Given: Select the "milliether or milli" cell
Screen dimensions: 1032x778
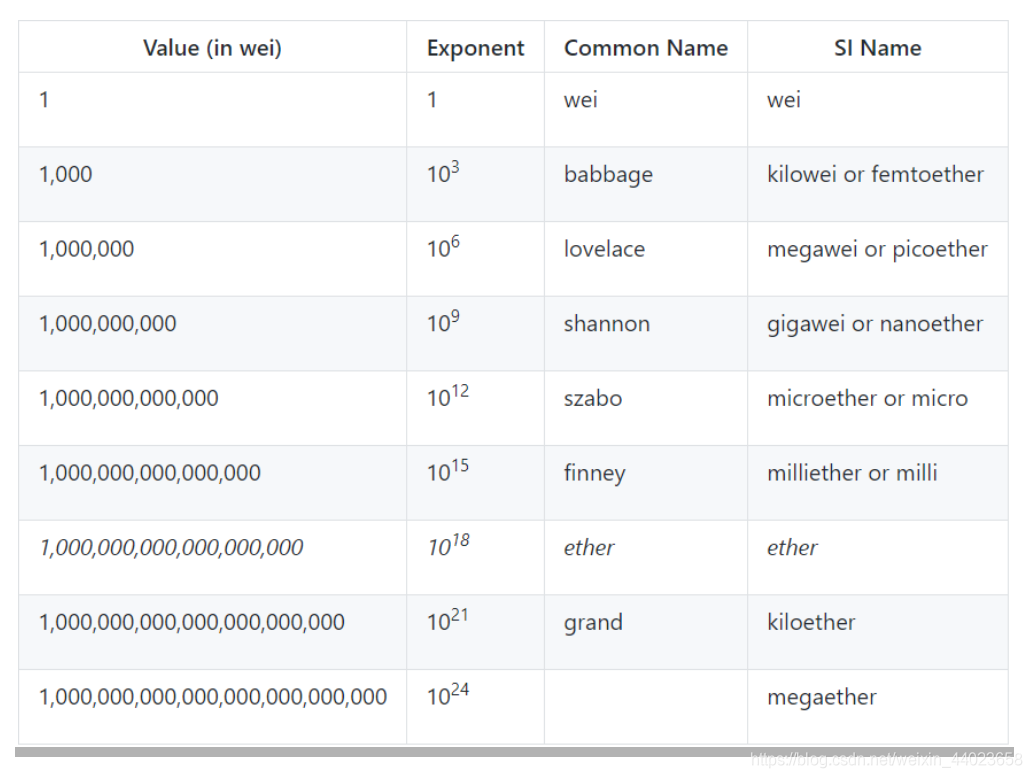Looking at the screenshot, I should click(852, 473).
